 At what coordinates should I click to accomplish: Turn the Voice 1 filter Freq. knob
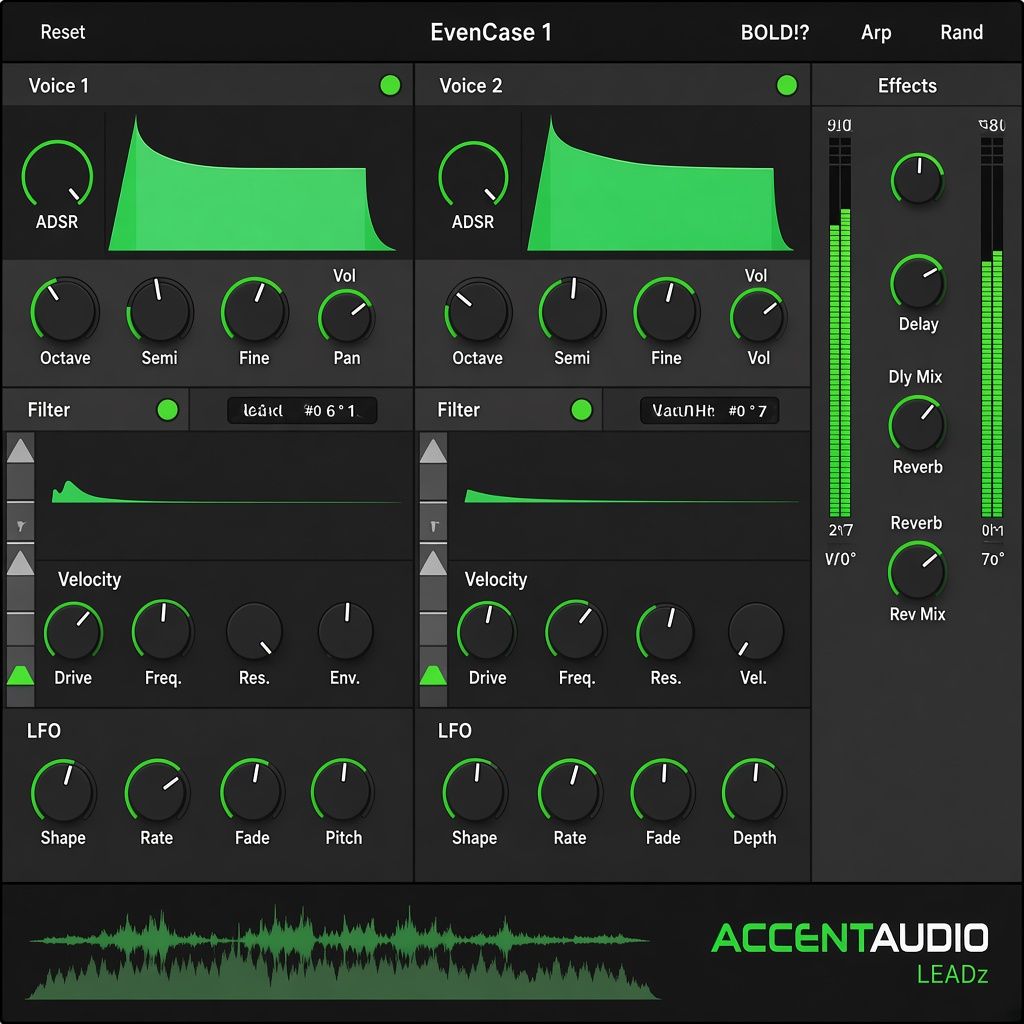click(x=163, y=630)
